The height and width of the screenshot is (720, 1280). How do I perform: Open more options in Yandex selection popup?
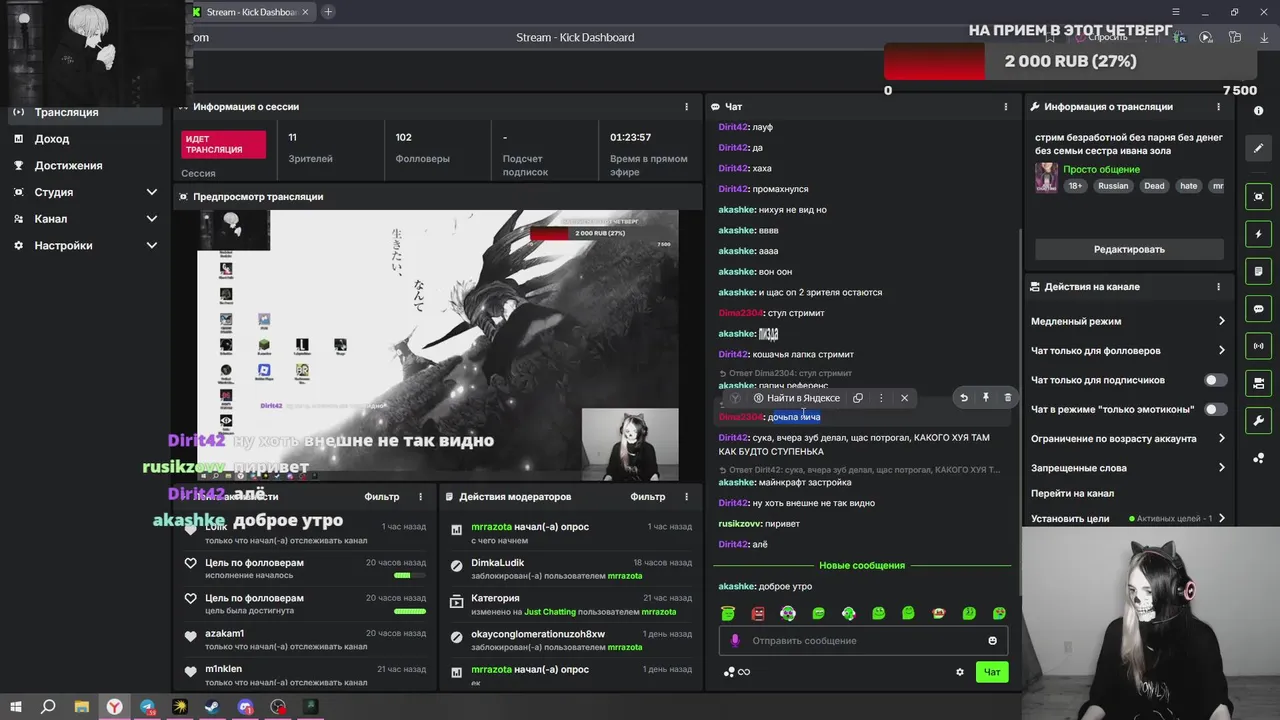click(x=881, y=398)
